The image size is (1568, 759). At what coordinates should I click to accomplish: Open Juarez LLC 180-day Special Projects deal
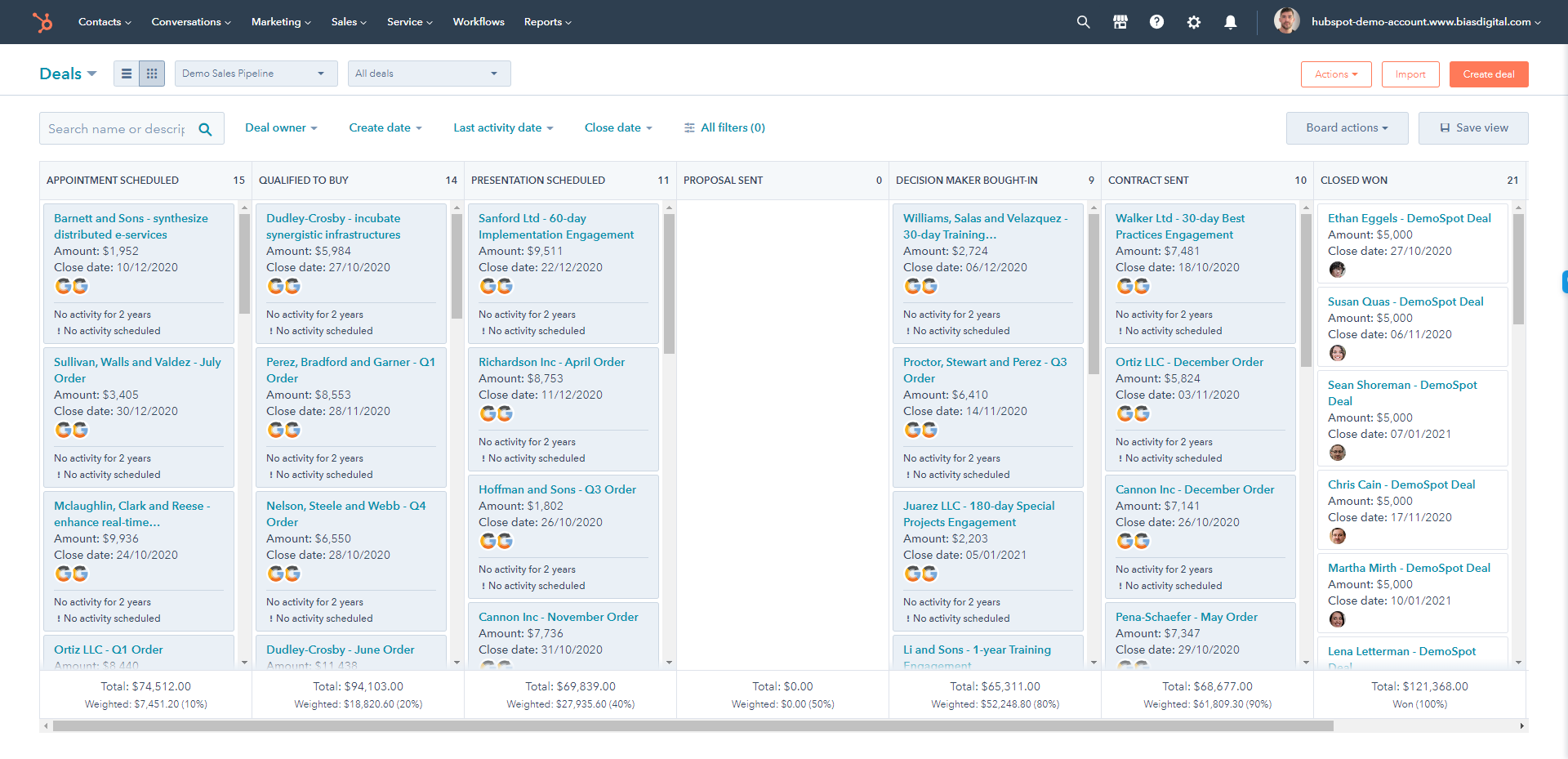979,514
